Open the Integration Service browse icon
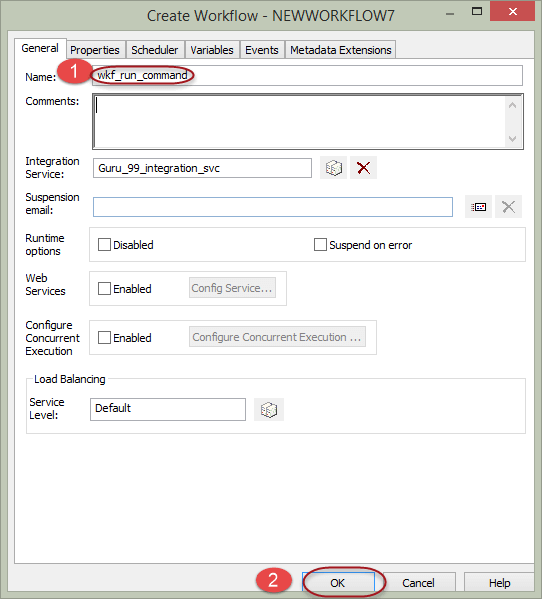 click(x=333, y=168)
